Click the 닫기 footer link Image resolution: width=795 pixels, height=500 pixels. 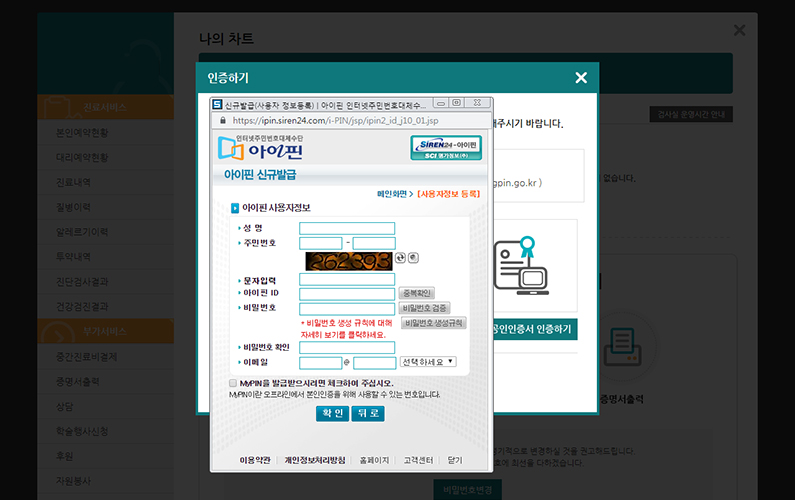(x=455, y=460)
